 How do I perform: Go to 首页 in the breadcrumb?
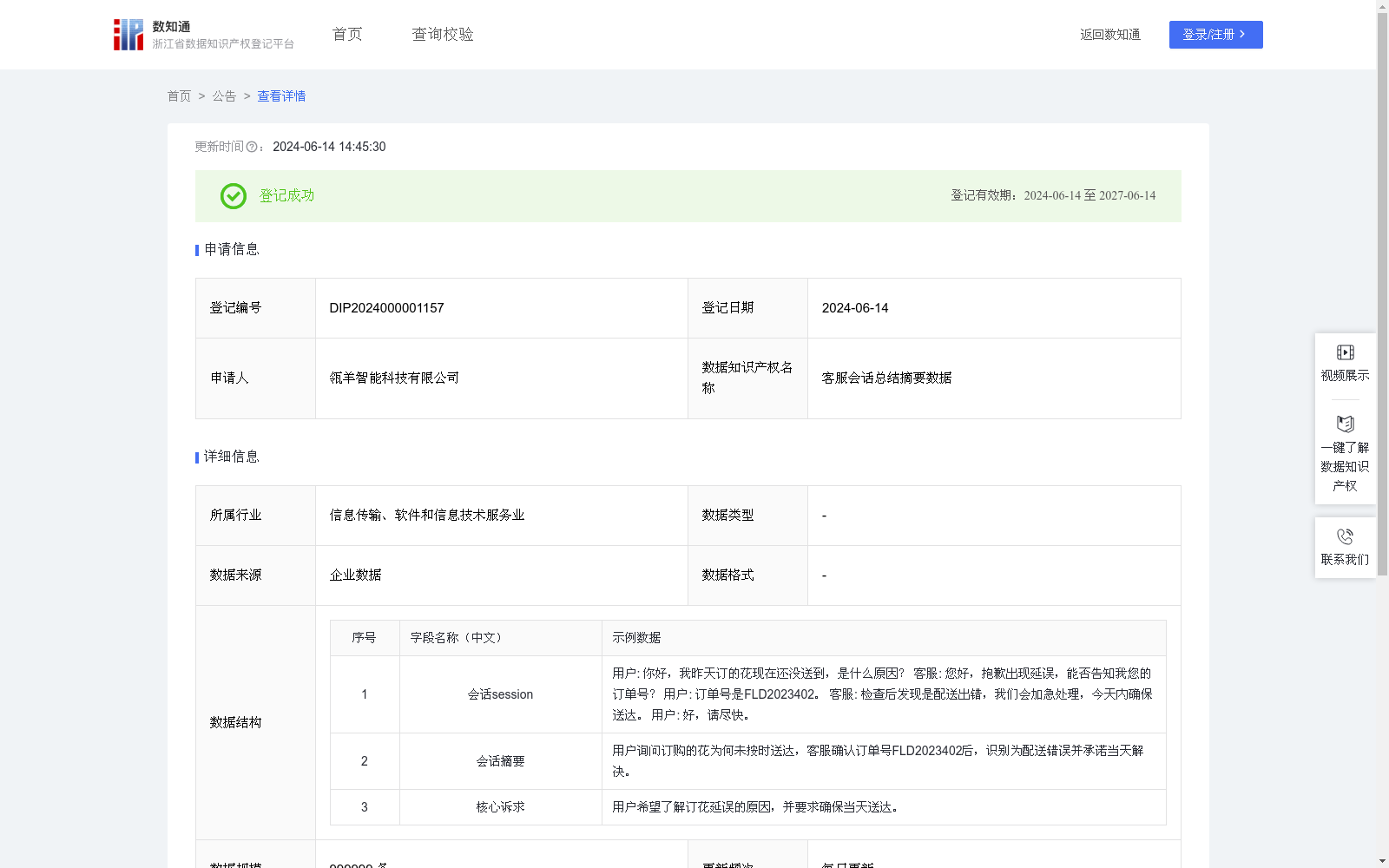click(x=179, y=96)
